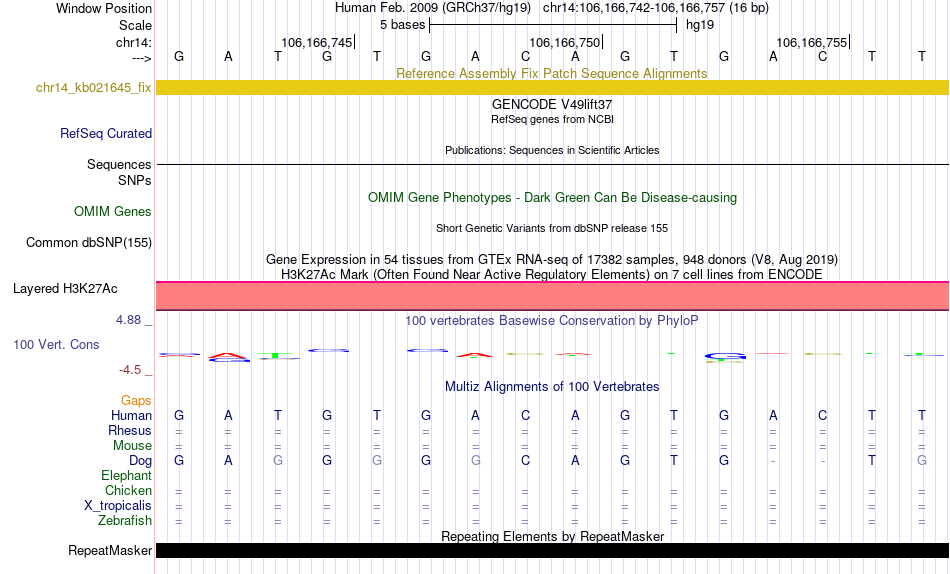Select the Chicken species row label
950x574 pixels.
click(x=128, y=490)
